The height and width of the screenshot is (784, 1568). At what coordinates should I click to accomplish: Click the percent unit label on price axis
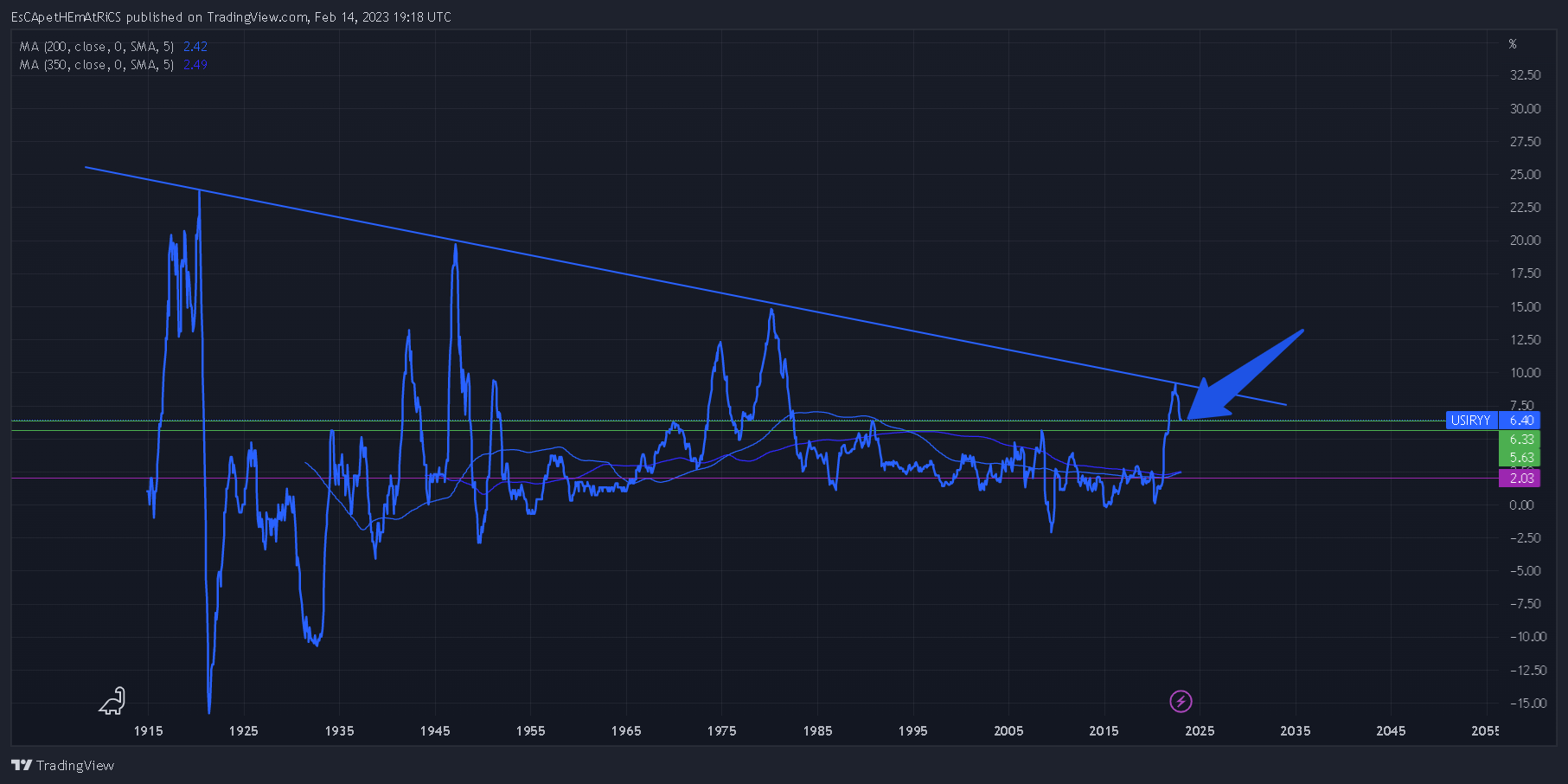(x=1513, y=44)
